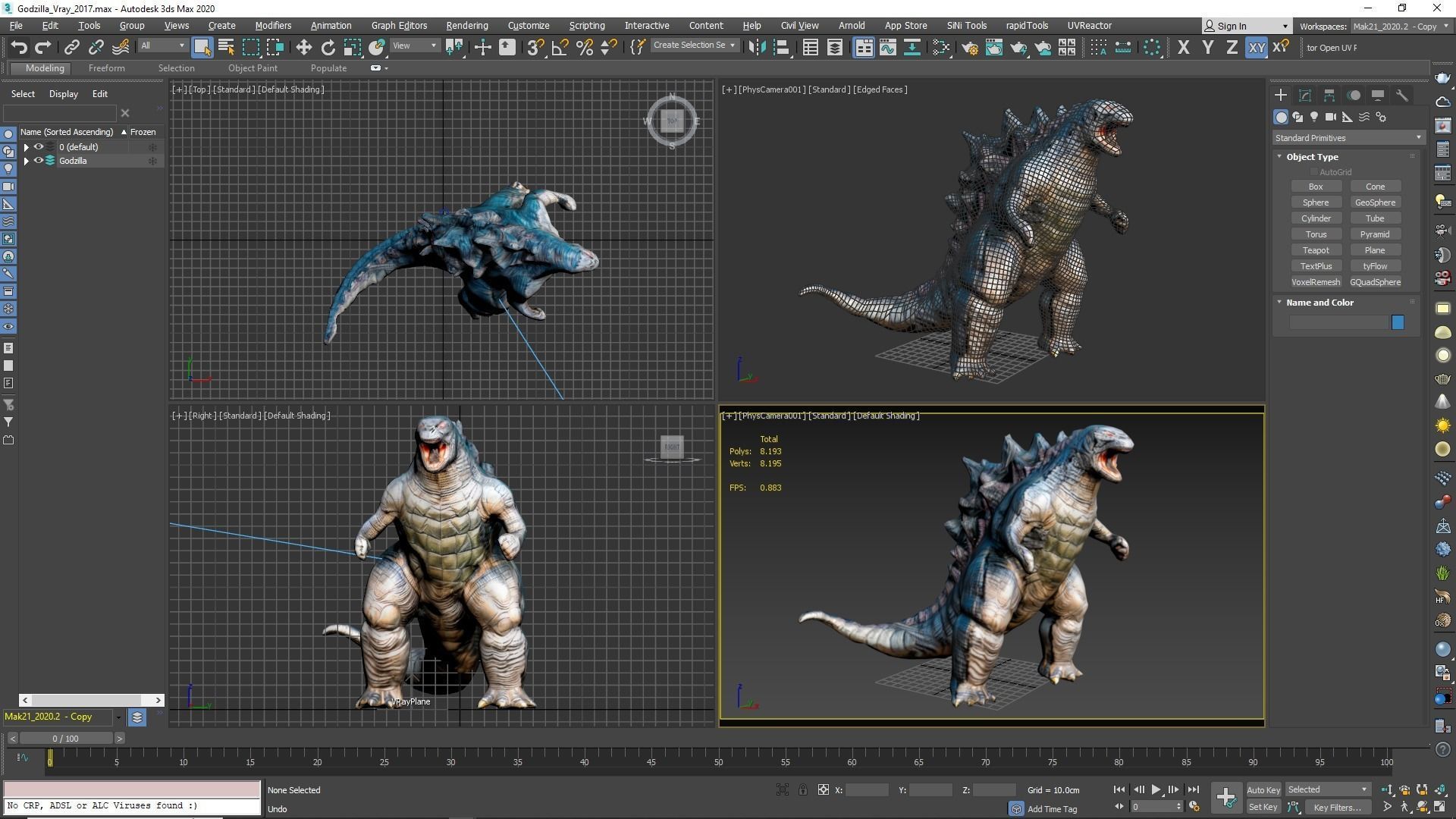Switch to the Freeform ribbon tab
The image size is (1456, 819).
click(106, 68)
